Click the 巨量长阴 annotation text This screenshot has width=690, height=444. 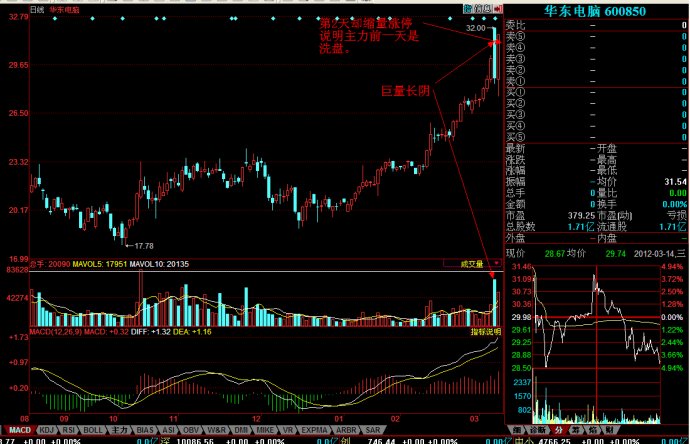(x=405, y=90)
